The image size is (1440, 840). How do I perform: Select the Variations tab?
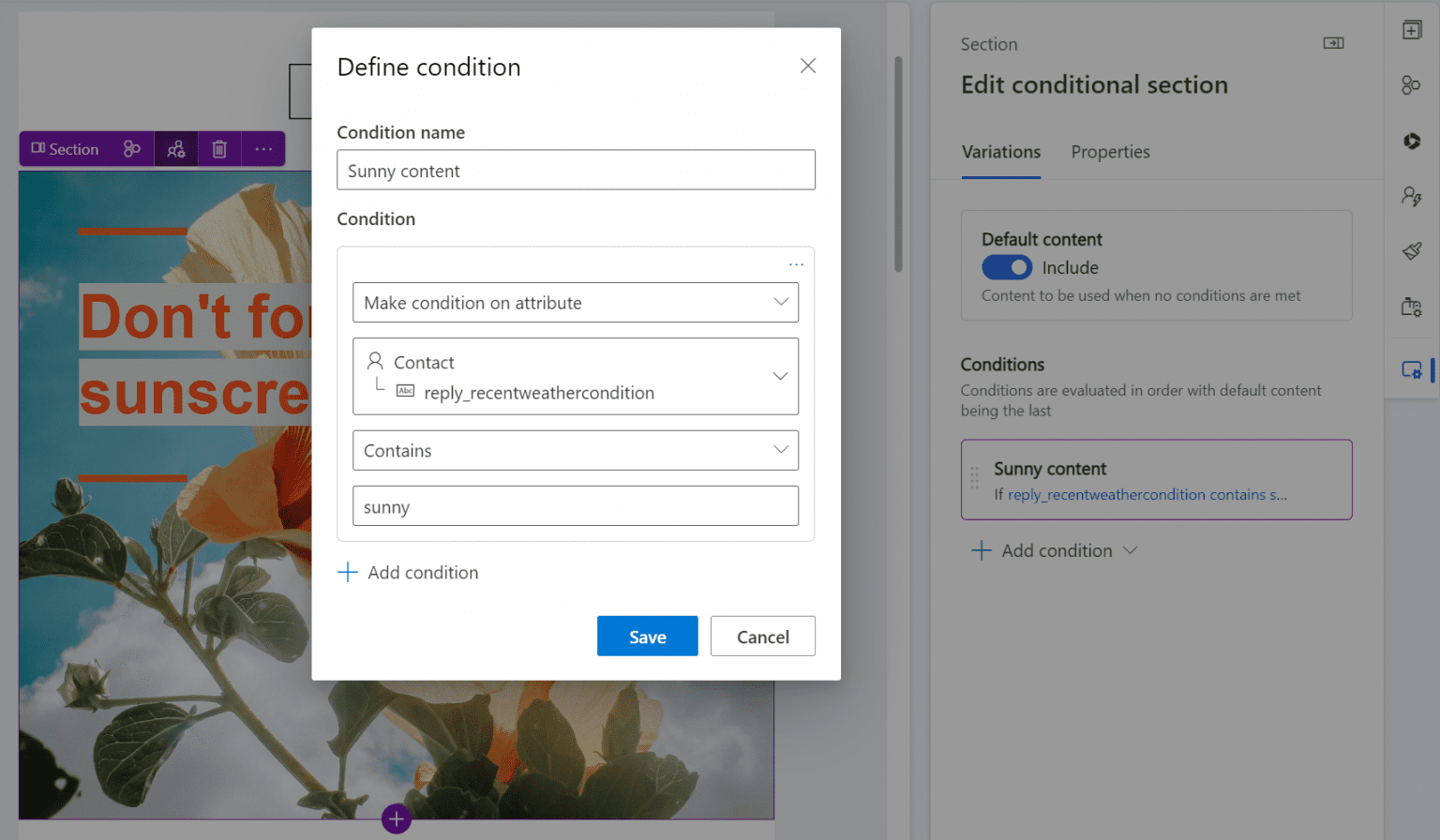[1000, 151]
